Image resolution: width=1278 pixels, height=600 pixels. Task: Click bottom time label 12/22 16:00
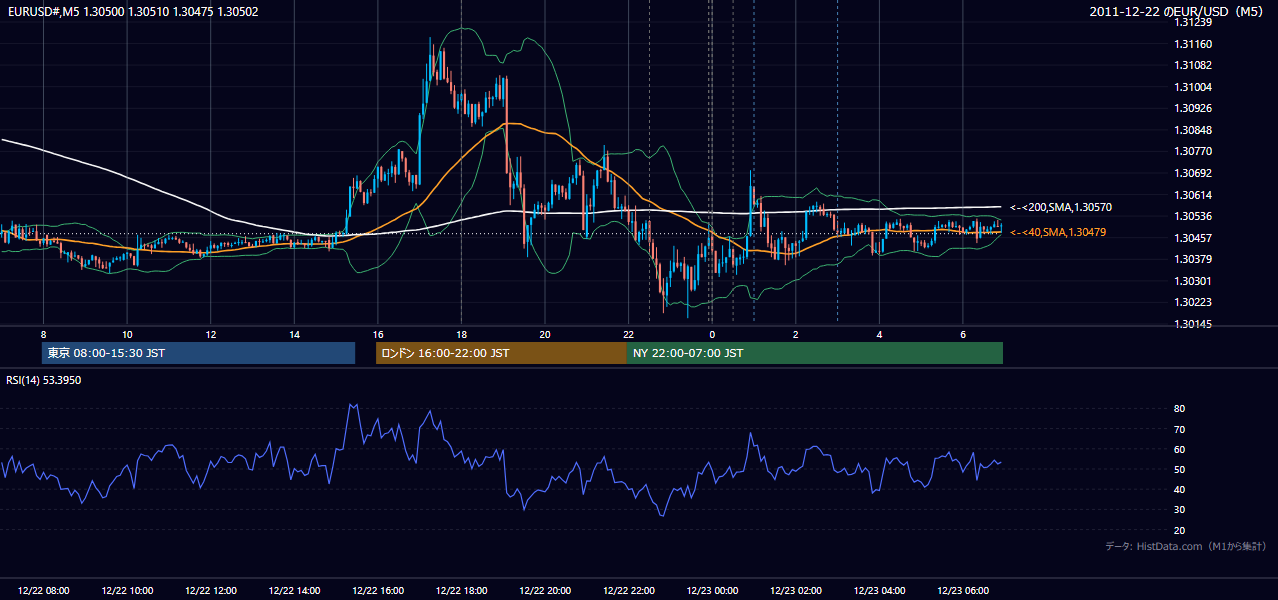[377, 591]
